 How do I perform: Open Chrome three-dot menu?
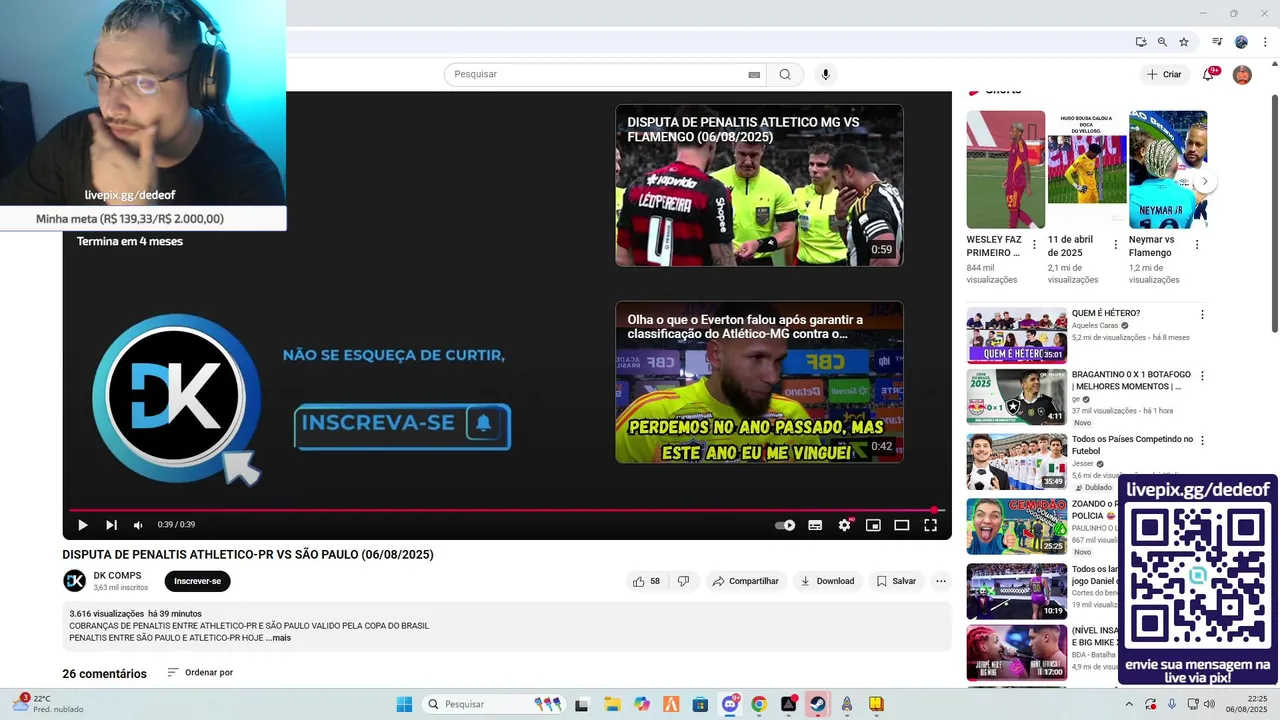(1265, 42)
